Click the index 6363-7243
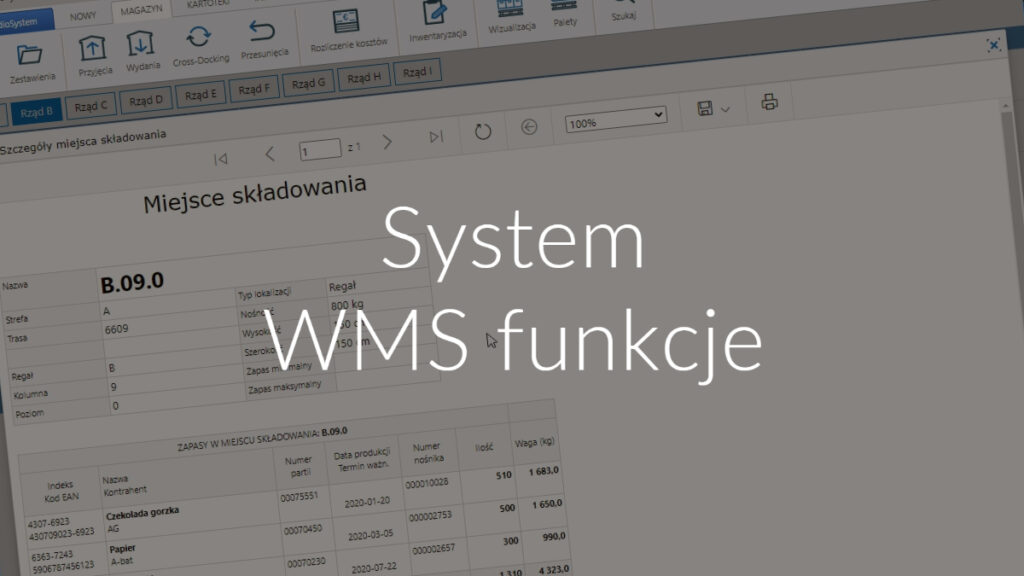This screenshot has width=1024, height=576. tap(52, 556)
